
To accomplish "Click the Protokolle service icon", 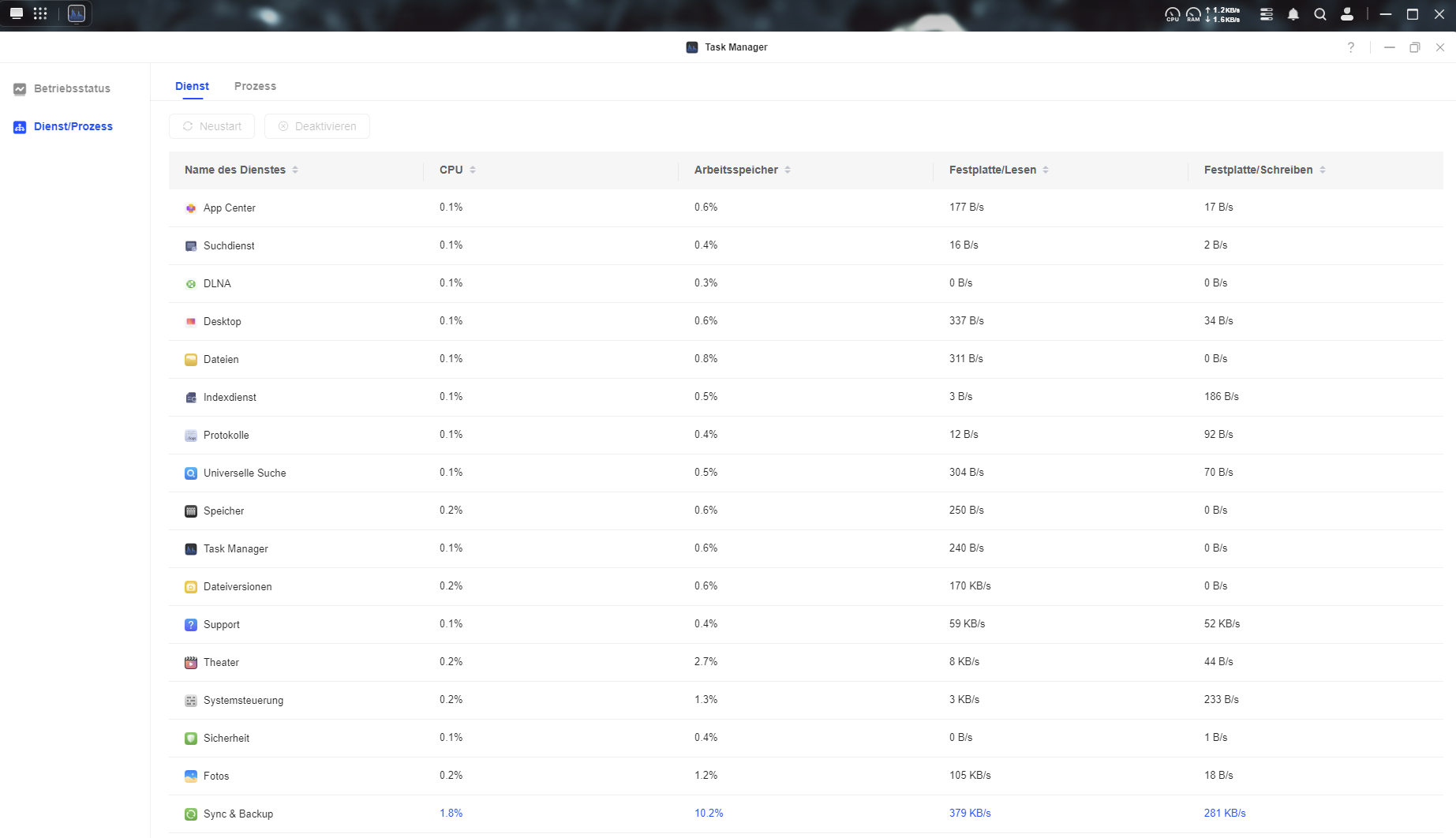I will [x=190, y=436].
